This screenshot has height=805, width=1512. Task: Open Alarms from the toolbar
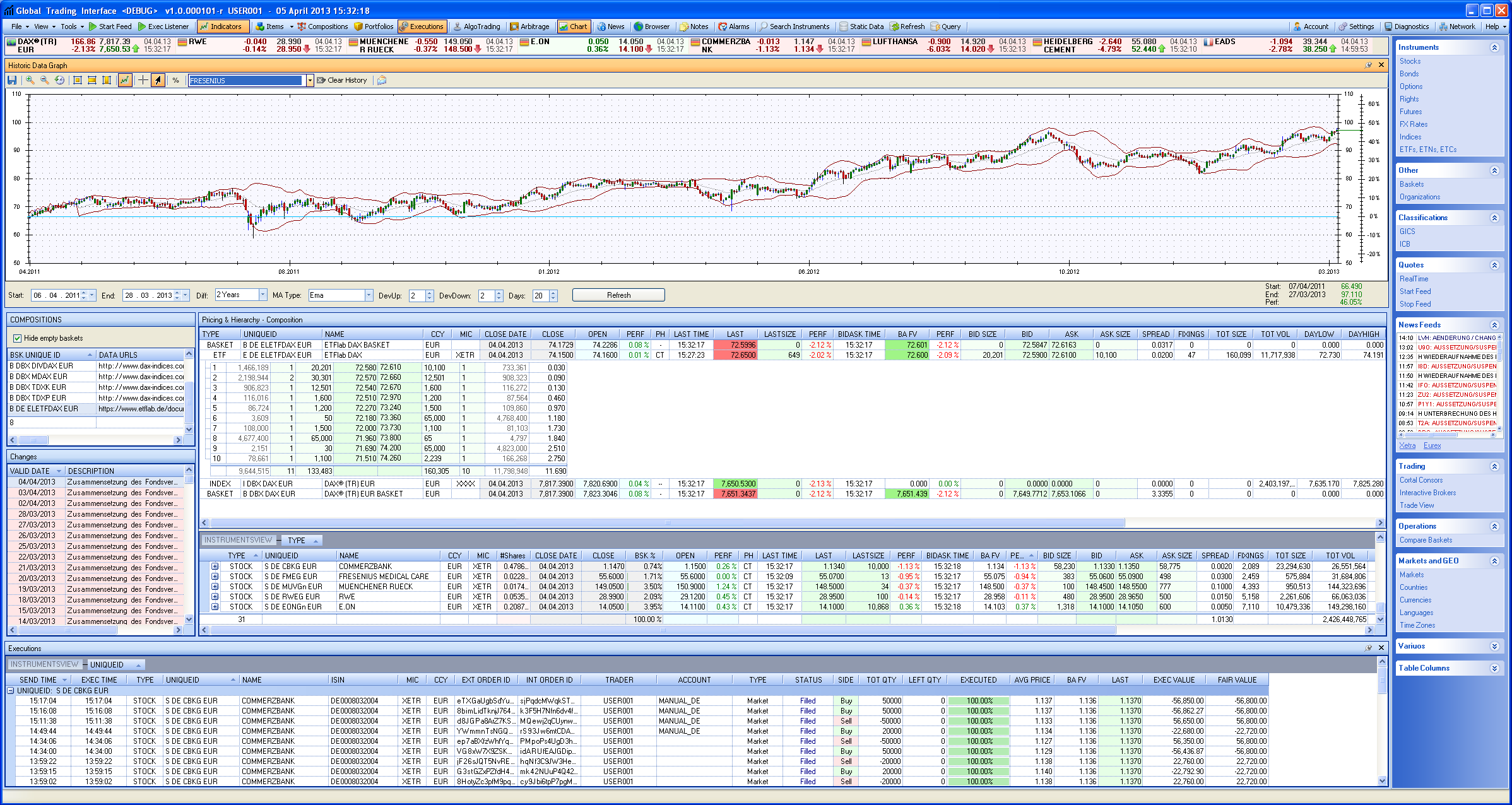[733, 26]
